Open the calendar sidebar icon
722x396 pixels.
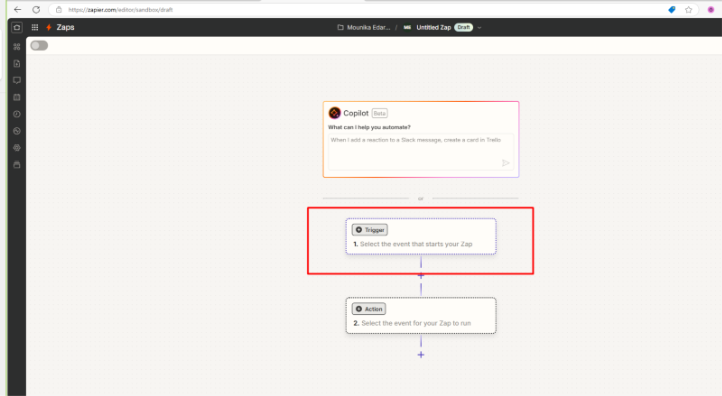pos(17,97)
